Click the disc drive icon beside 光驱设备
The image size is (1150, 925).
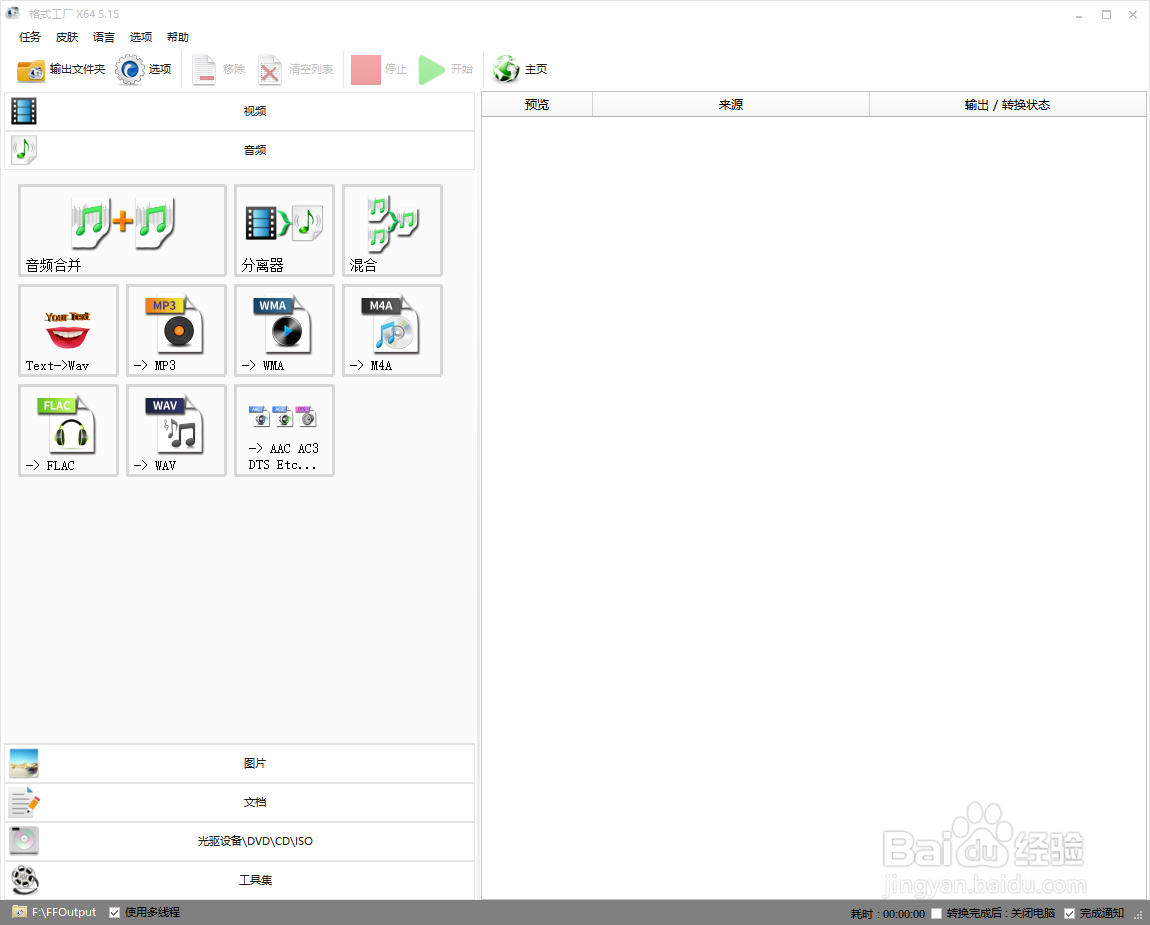tap(24, 841)
